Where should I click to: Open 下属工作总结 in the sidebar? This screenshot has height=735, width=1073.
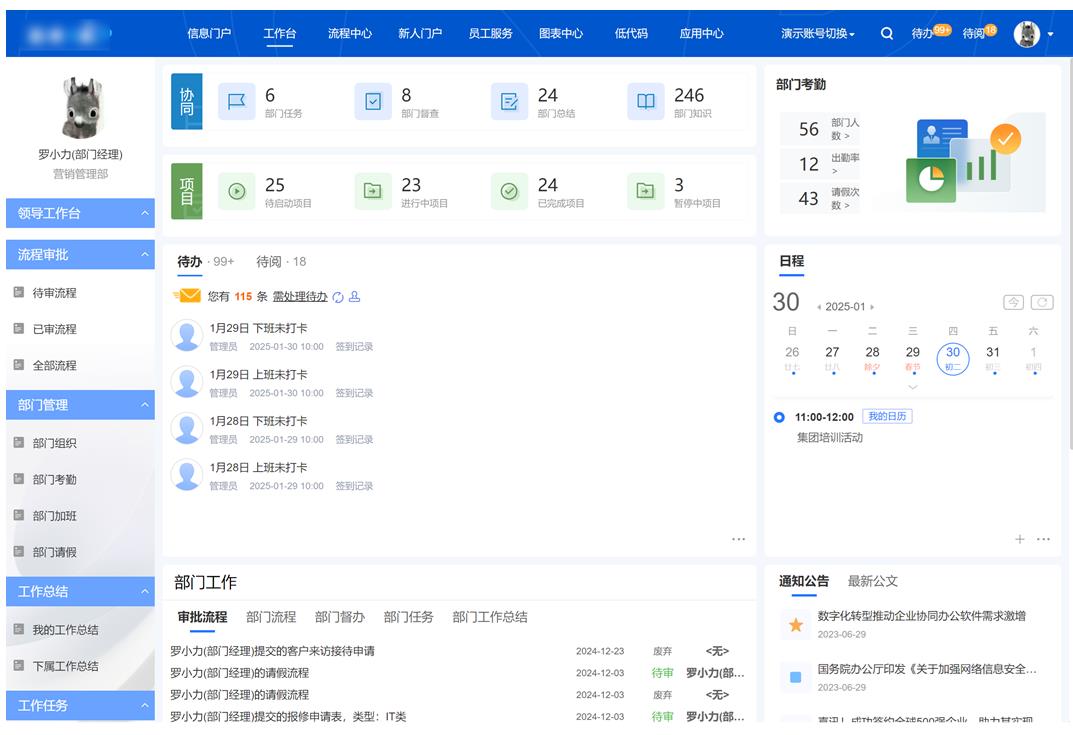tap(66, 667)
